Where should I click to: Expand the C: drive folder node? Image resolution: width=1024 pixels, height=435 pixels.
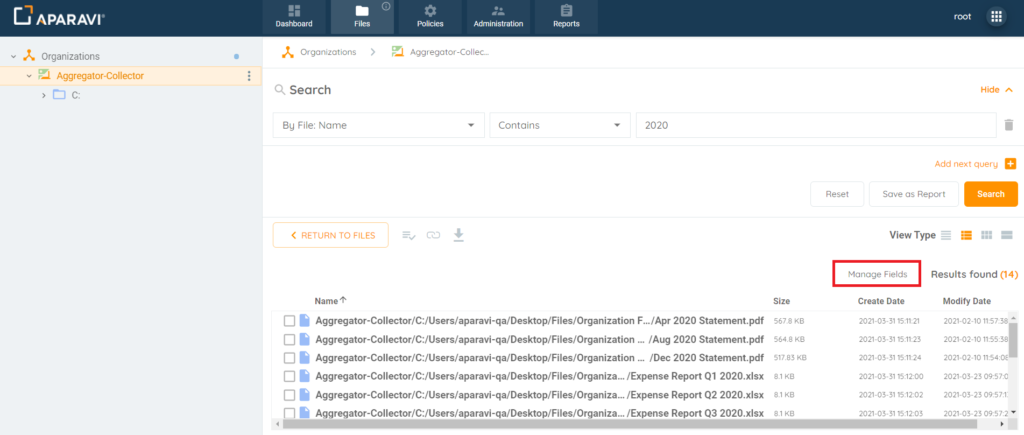[x=44, y=95]
